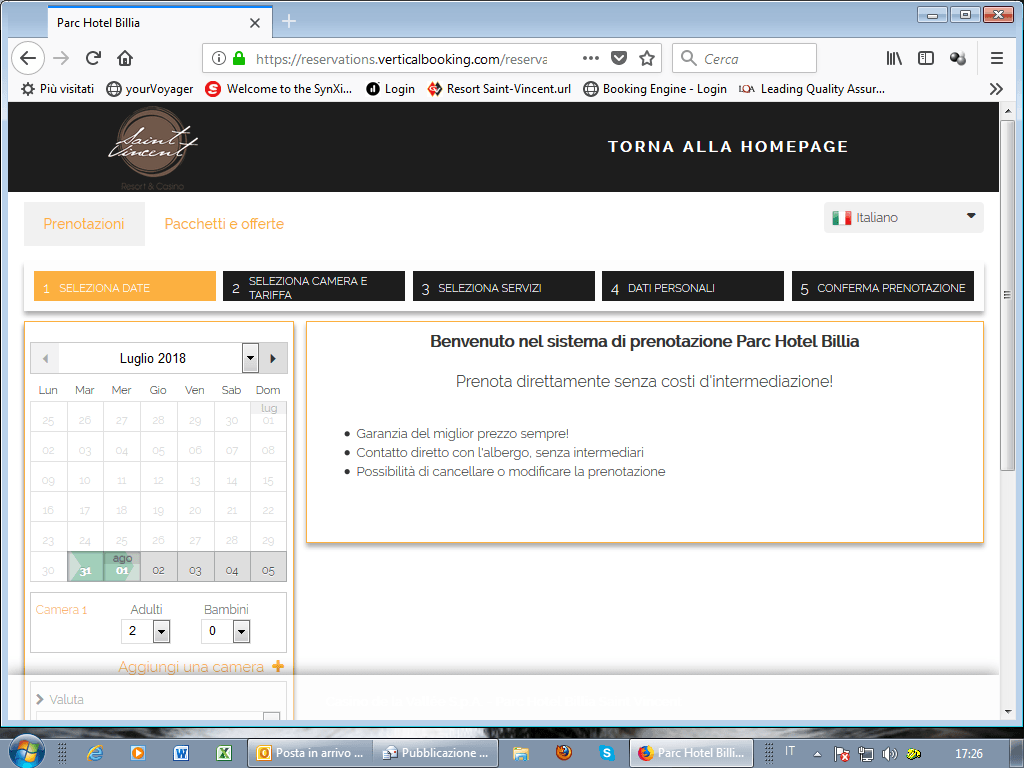Go to next month in calendar

(x=273, y=358)
